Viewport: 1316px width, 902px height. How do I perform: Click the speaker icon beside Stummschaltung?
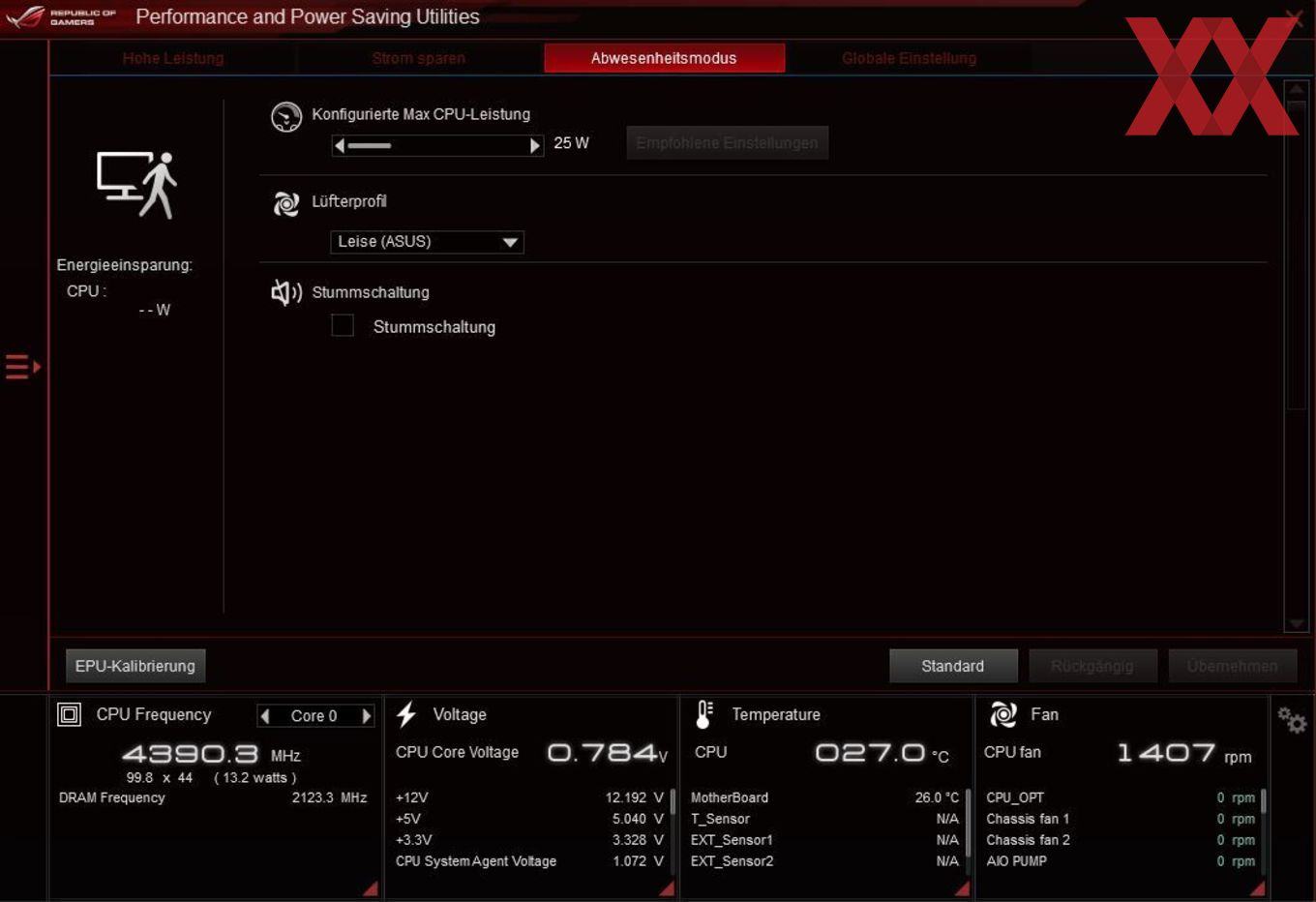286,291
